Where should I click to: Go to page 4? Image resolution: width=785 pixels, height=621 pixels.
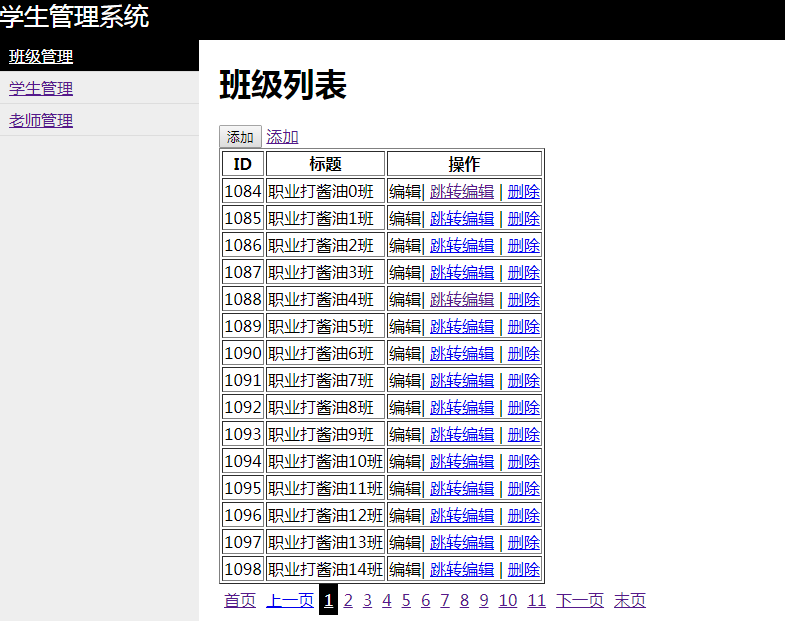pyautogui.click(x=386, y=600)
